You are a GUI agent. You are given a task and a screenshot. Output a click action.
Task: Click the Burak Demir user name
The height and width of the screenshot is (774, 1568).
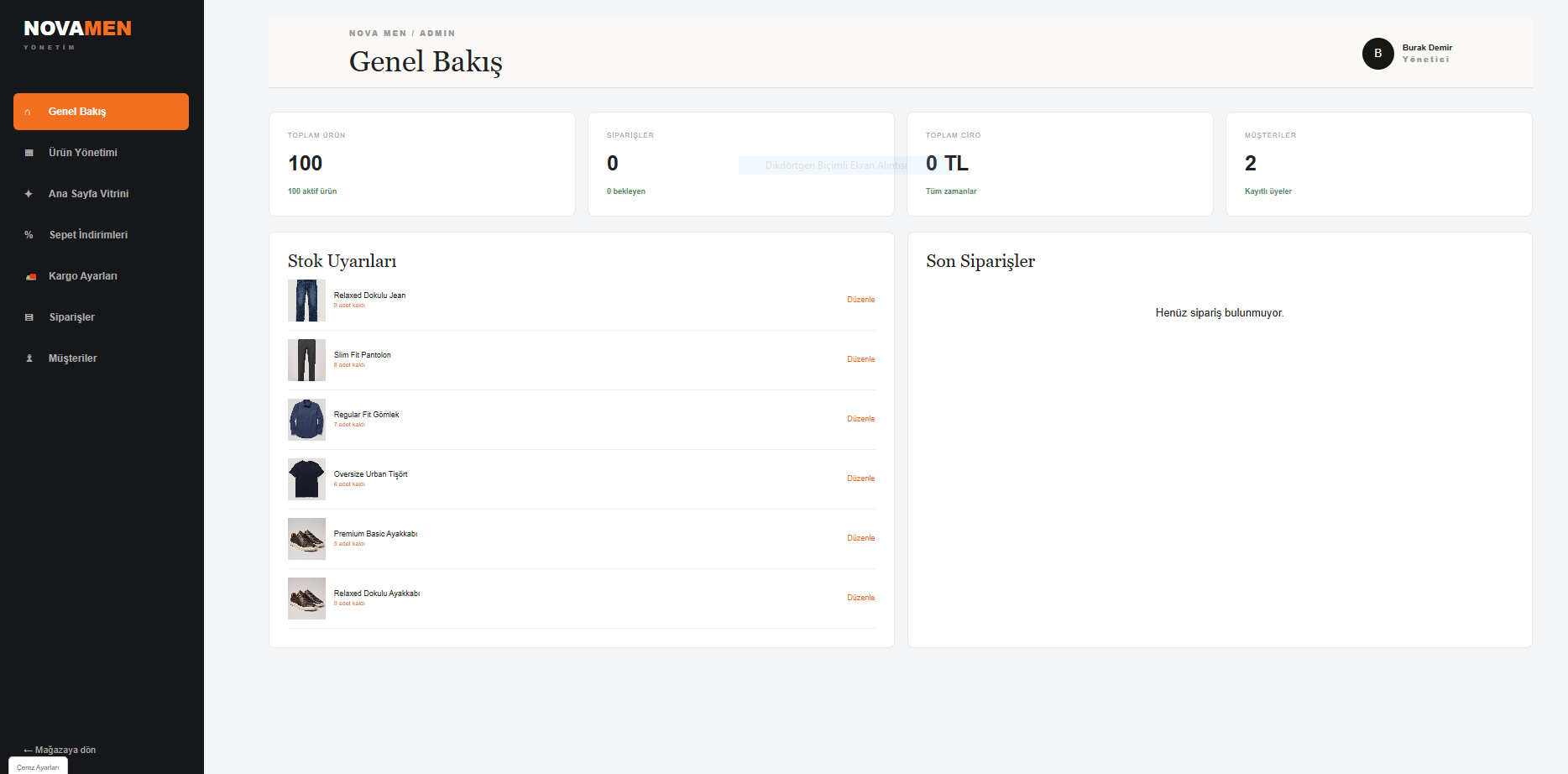tap(1427, 48)
